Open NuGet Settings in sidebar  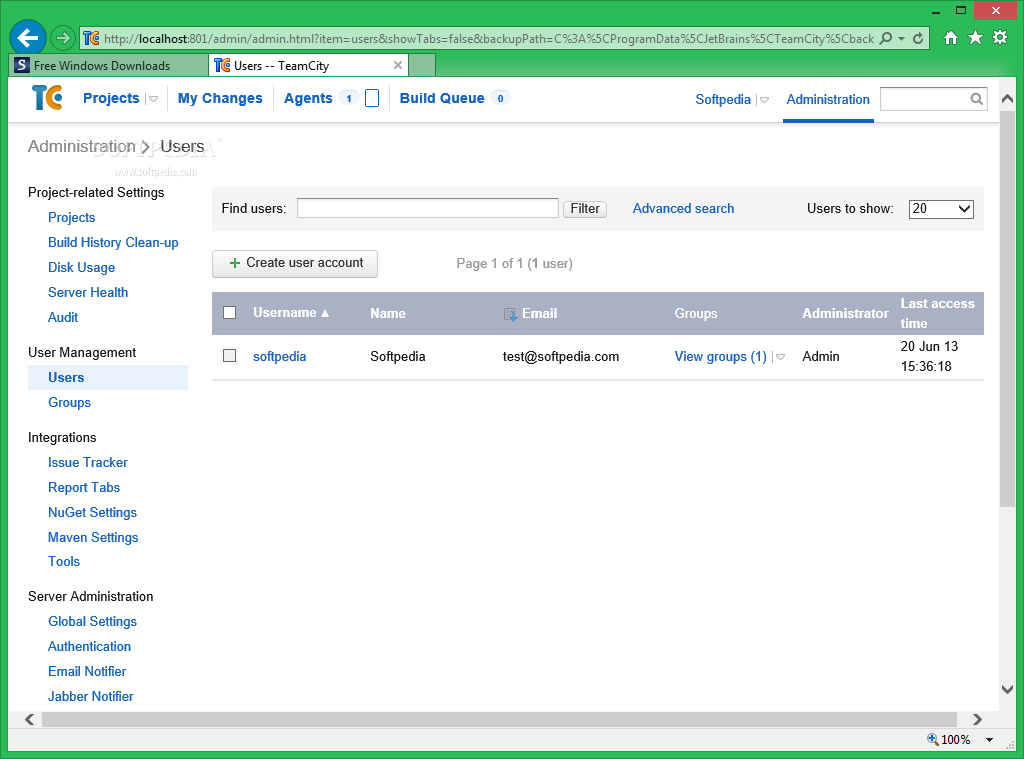pos(92,512)
